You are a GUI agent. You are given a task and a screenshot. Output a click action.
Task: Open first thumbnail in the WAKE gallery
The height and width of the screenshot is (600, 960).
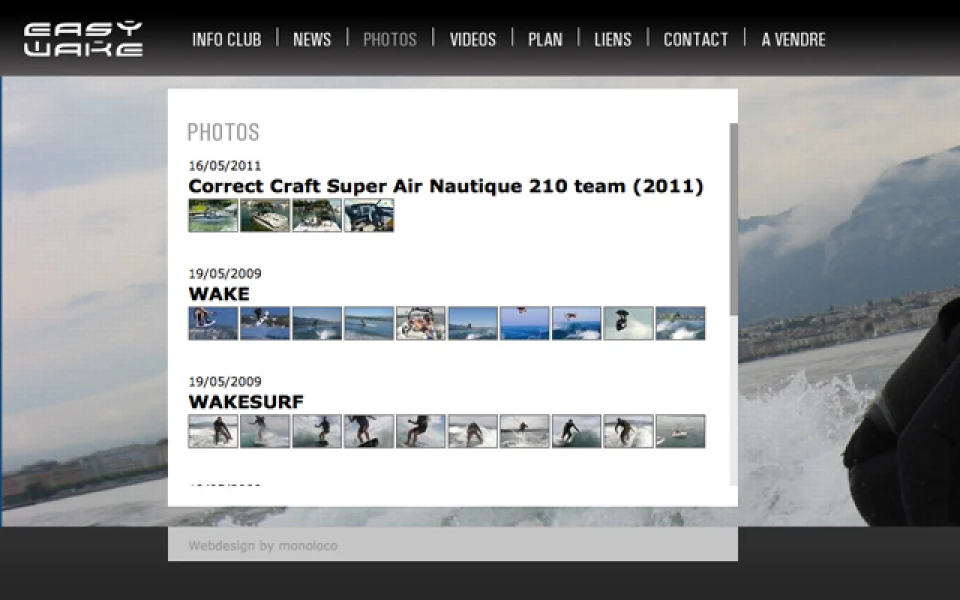pos(213,323)
